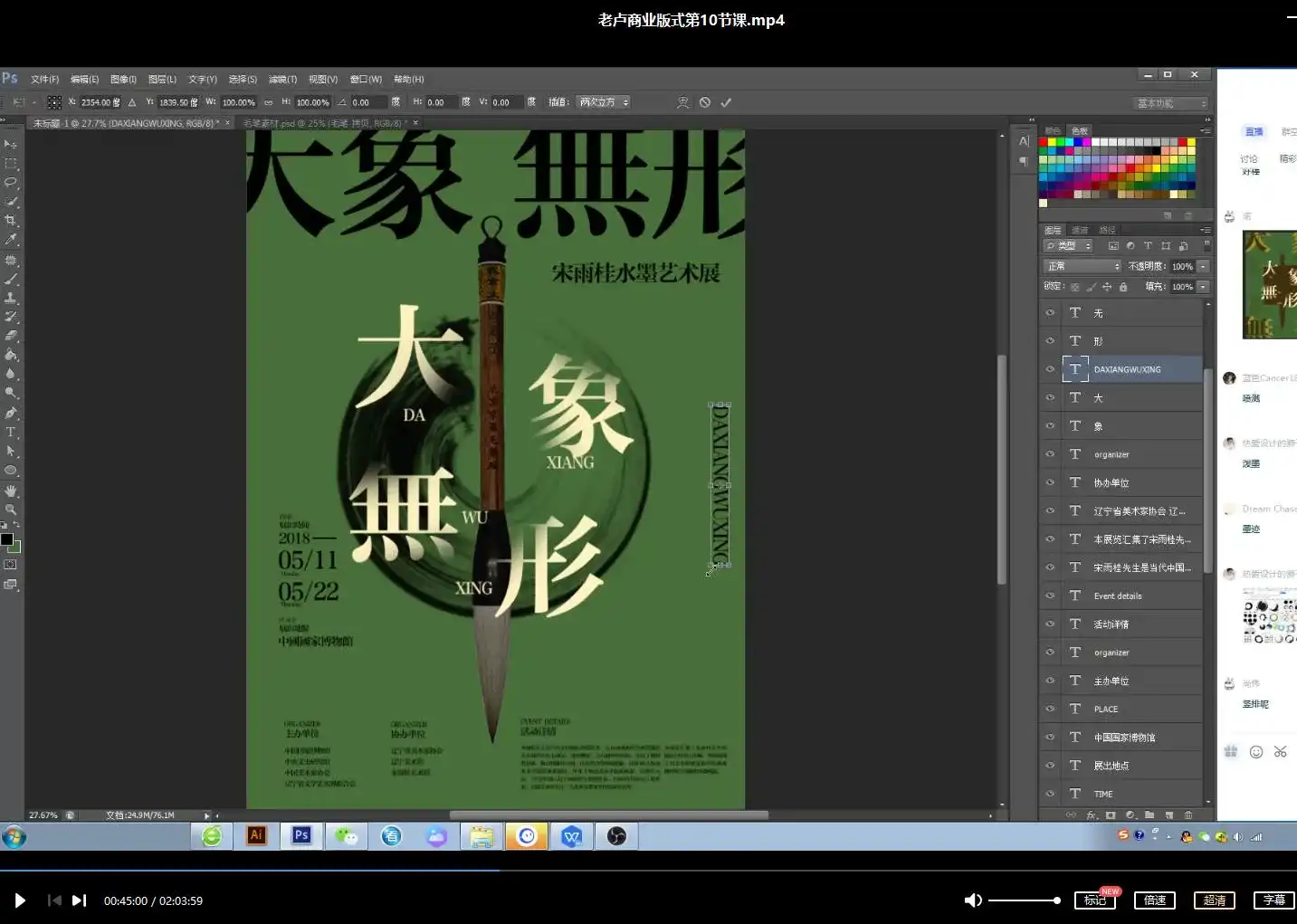Open Adobe Illustrator from the taskbar

[x=256, y=835]
